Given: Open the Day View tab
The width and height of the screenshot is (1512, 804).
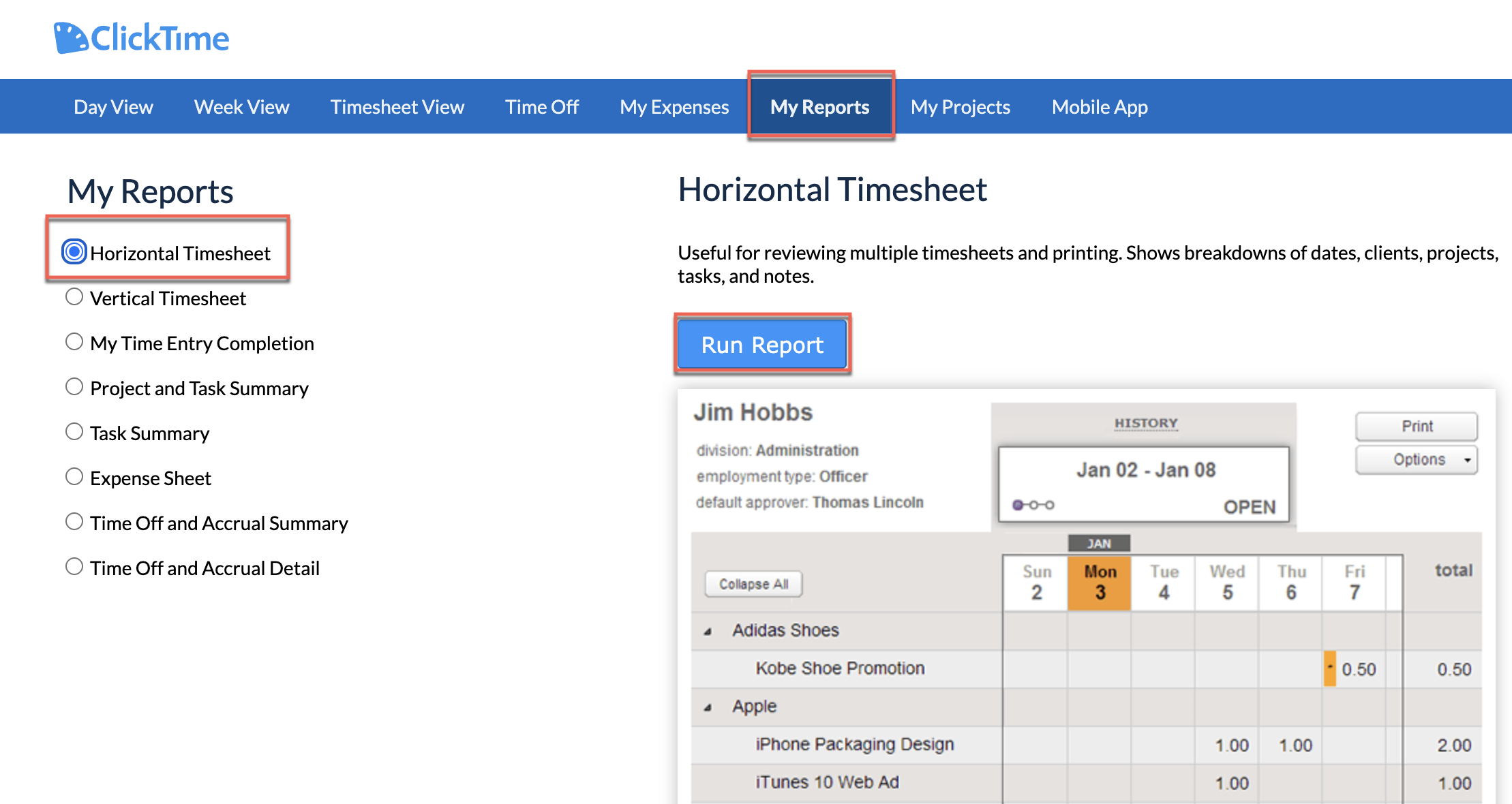Looking at the screenshot, I should [113, 107].
